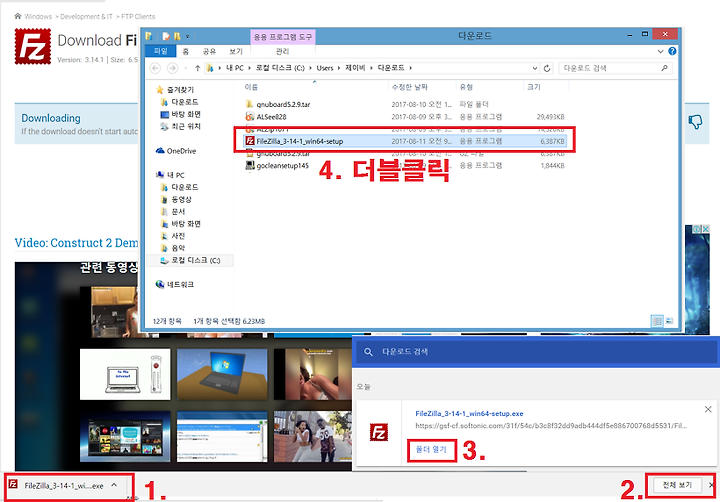Go up one folder level in Explorer
The height and width of the screenshot is (502, 720).
point(197,68)
